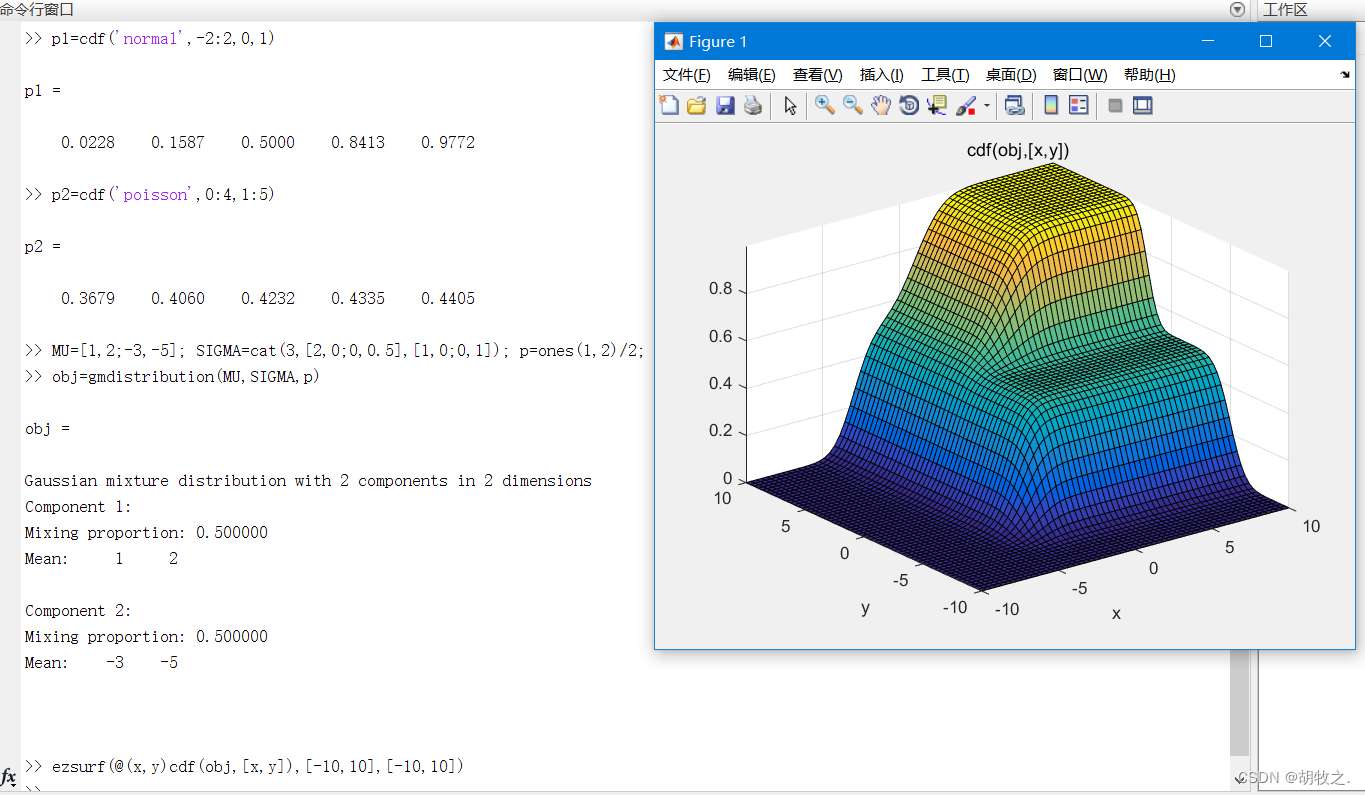Select the Brush data tool

966,105
